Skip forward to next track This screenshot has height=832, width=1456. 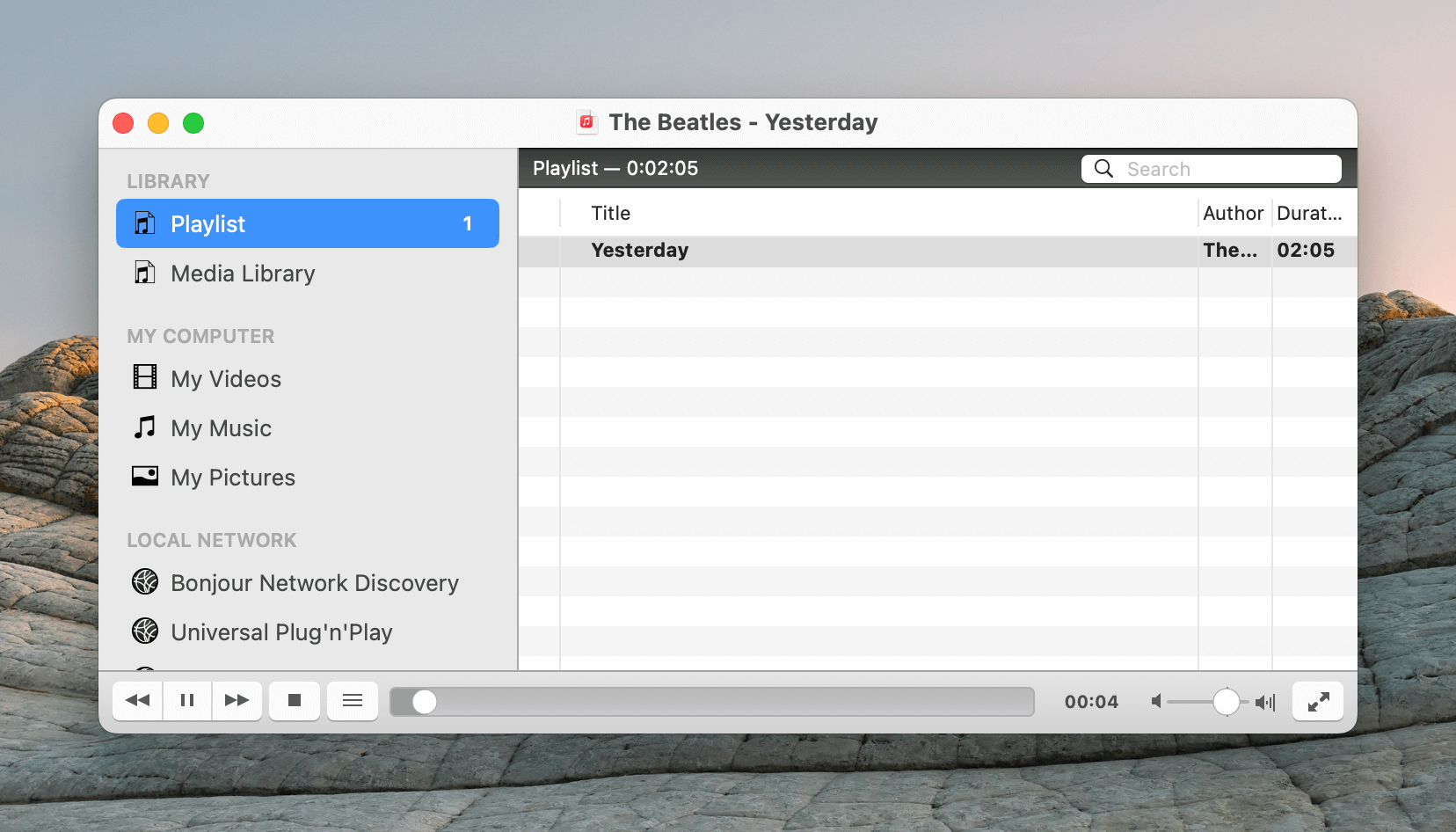point(237,701)
